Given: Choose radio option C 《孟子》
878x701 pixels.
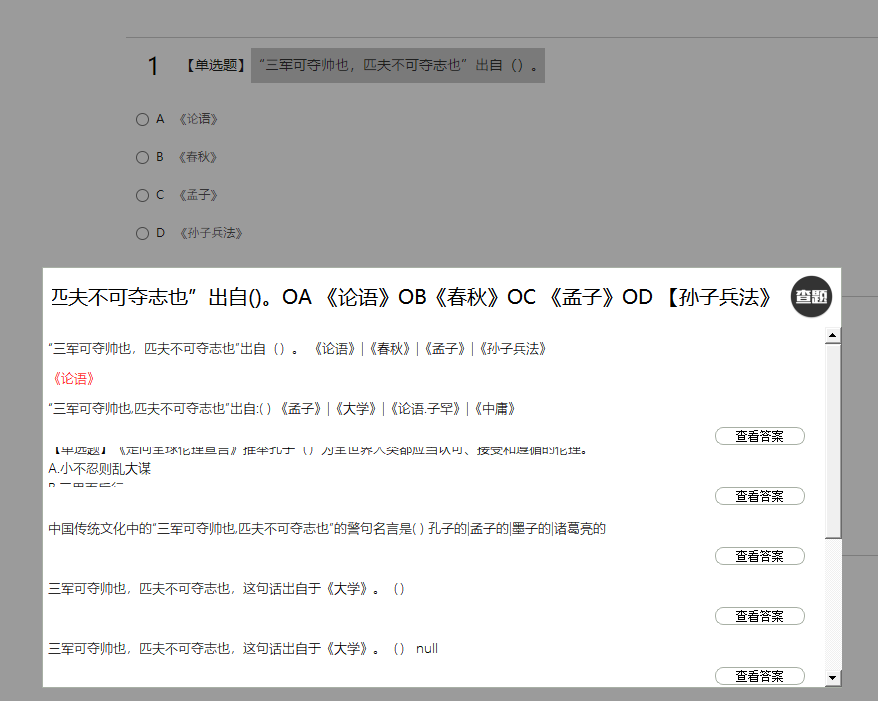Looking at the screenshot, I should (x=142, y=195).
